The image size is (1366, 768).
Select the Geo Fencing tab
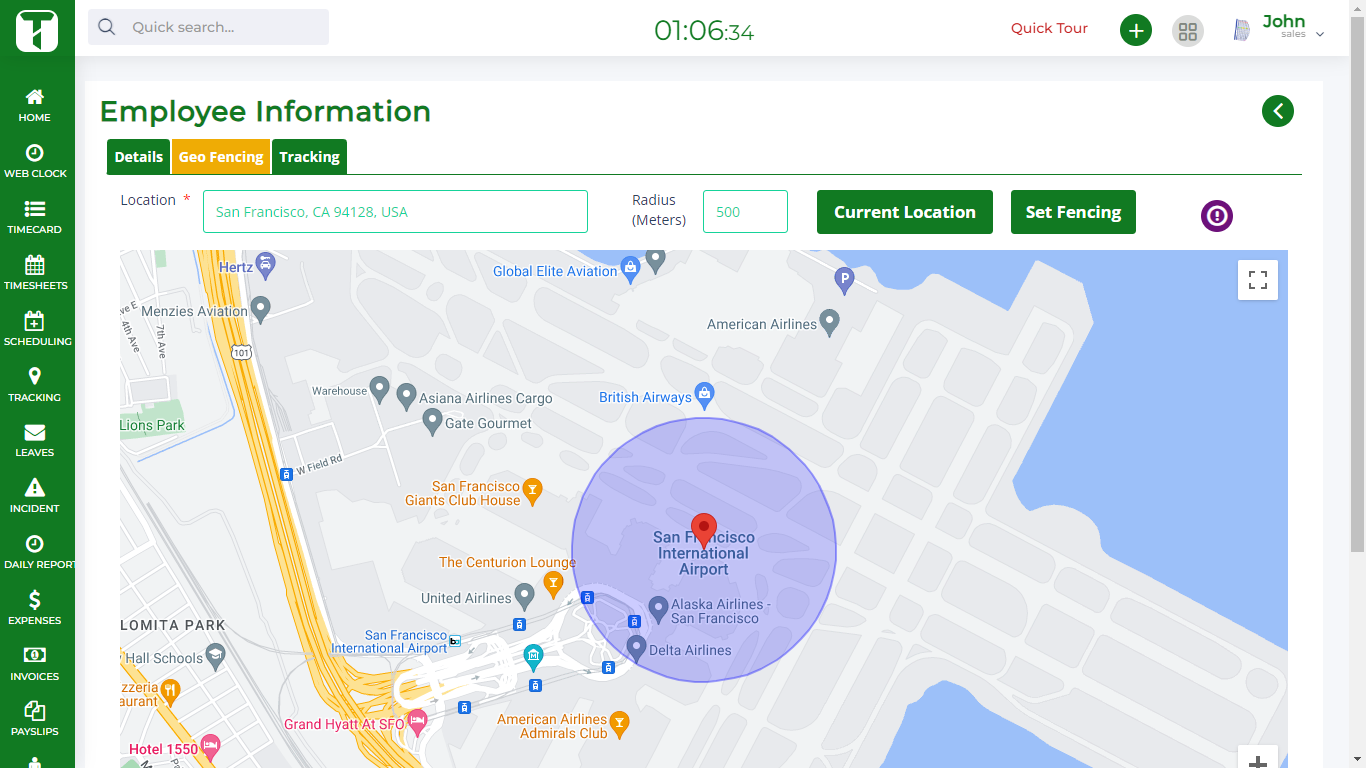coord(221,157)
